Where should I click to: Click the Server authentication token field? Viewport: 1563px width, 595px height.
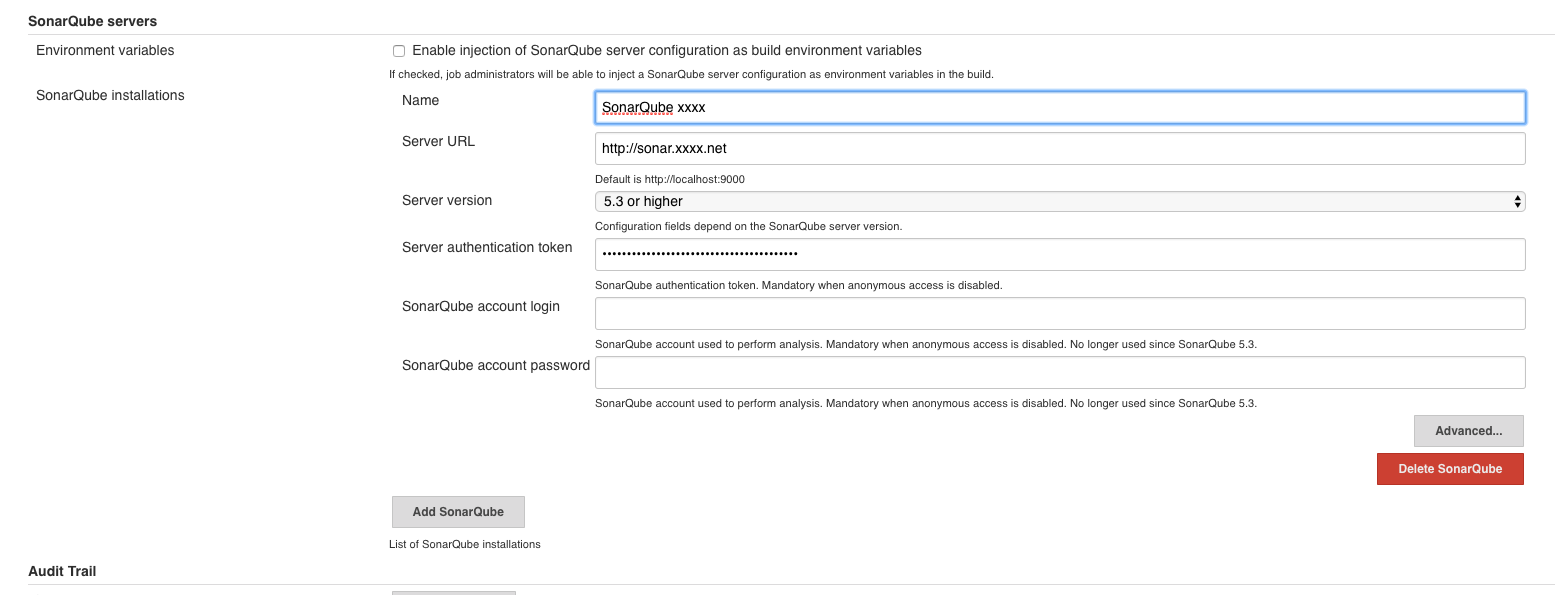[x=1060, y=254]
